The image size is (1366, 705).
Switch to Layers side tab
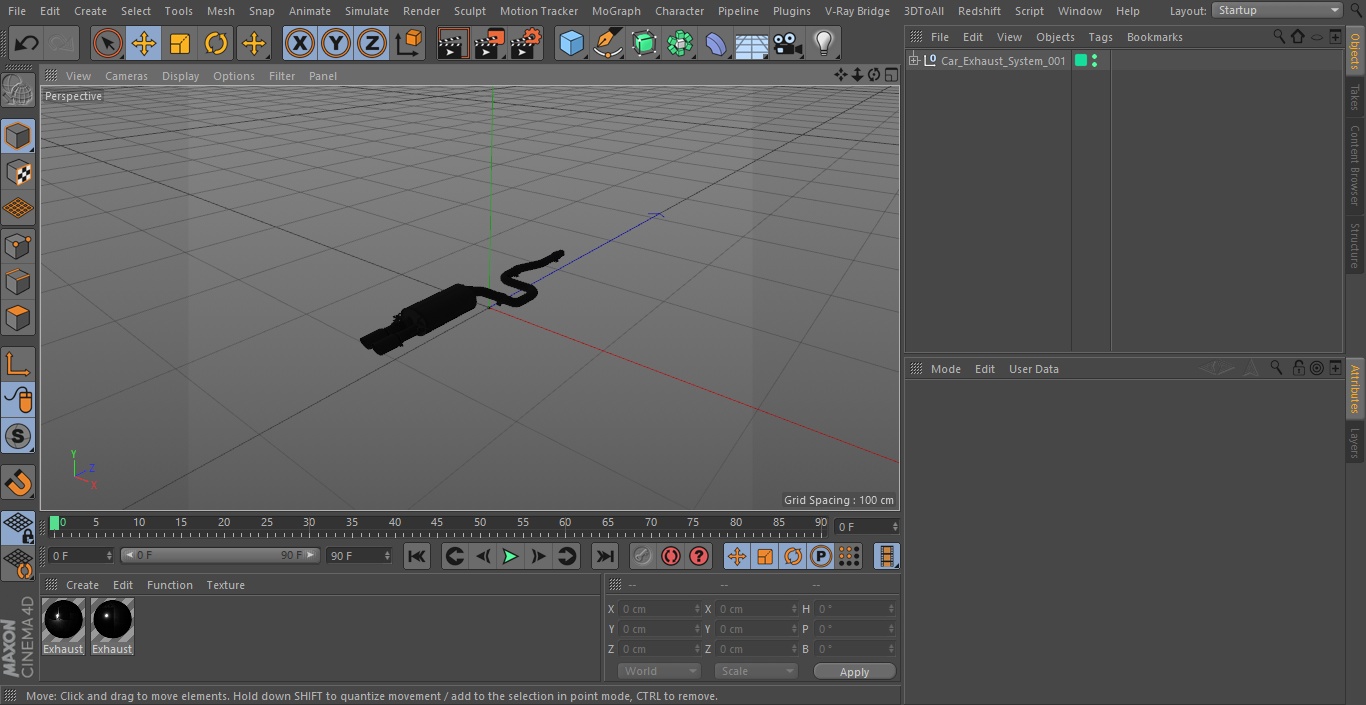(1355, 443)
